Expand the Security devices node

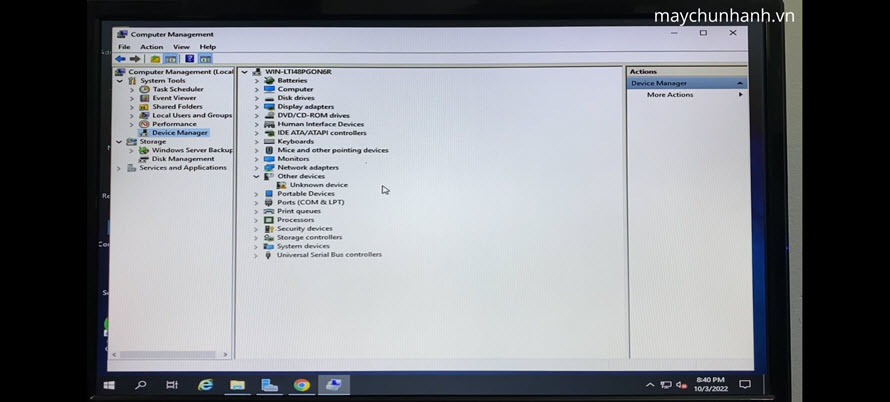[x=256, y=229]
